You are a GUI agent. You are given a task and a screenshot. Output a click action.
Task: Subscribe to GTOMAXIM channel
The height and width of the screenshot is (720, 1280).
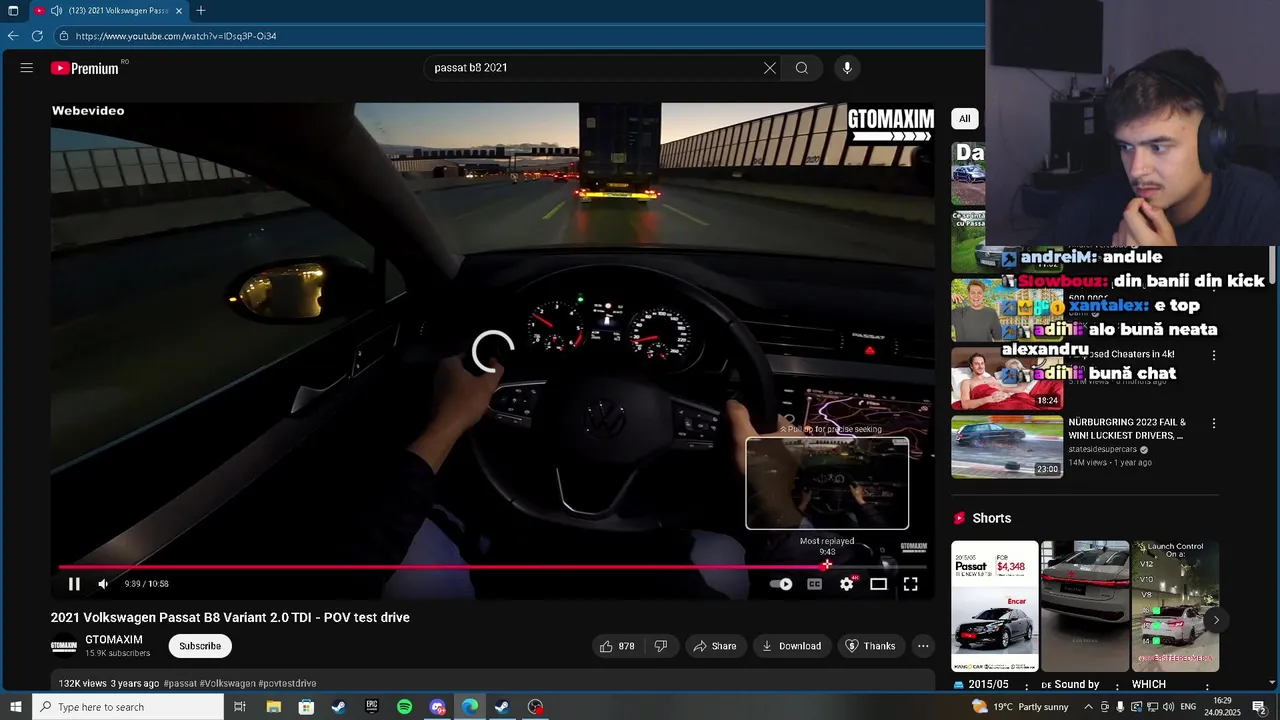(x=200, y=646)
